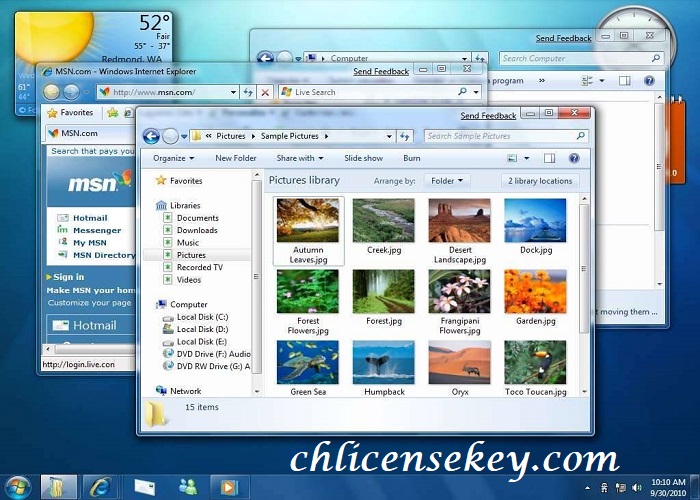Viewport: 700px width, 500px height.
Task: Open the Messenger people taskbar icon
Action: [188, 487]
